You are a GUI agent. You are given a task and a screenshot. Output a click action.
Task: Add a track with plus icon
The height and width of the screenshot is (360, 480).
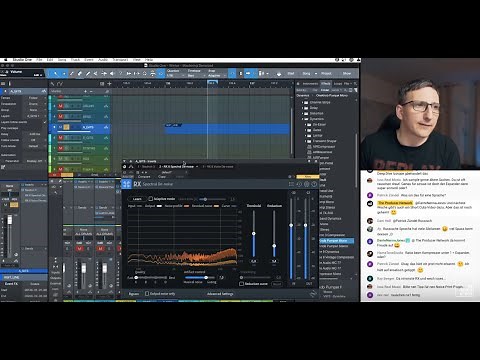click(x=109, y=84)
